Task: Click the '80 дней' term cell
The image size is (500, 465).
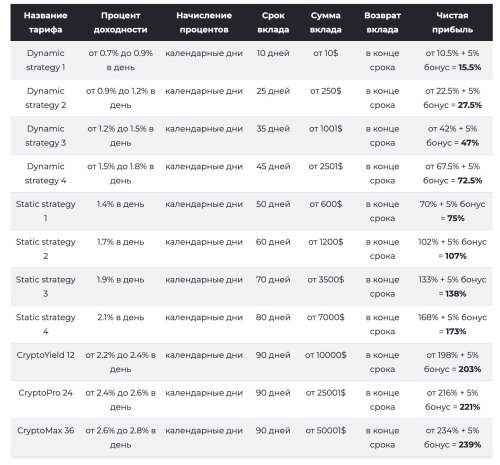Action: (x=273, y=317)
